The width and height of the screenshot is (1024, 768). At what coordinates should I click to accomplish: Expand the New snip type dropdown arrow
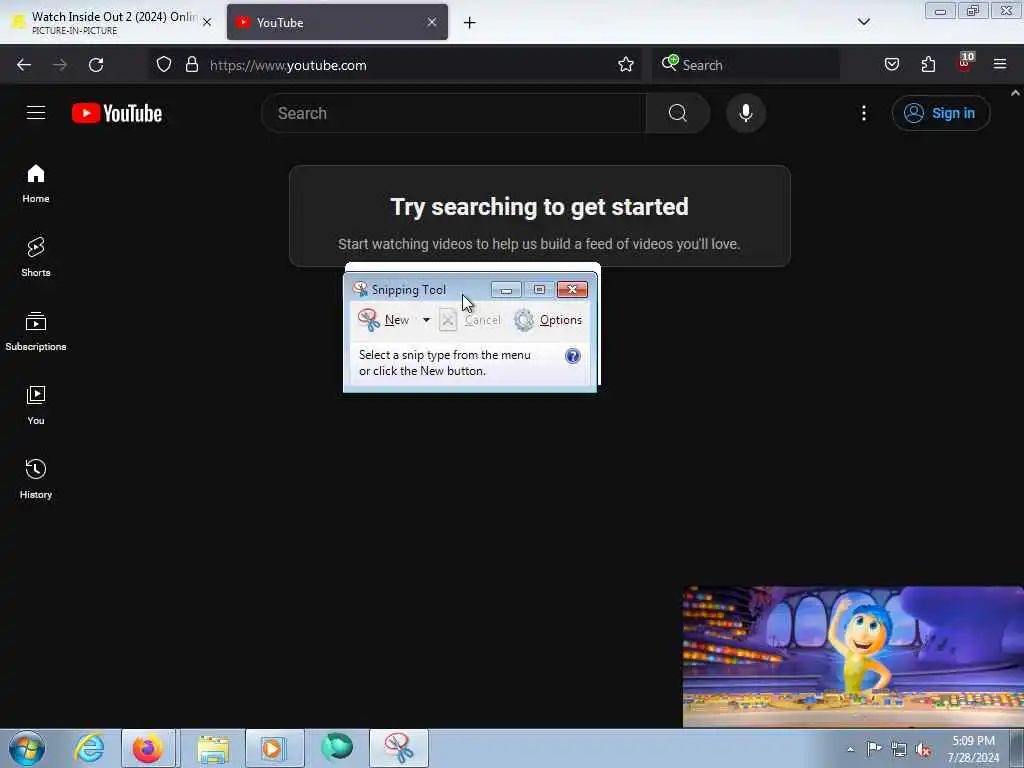click(x=426, y=320)
